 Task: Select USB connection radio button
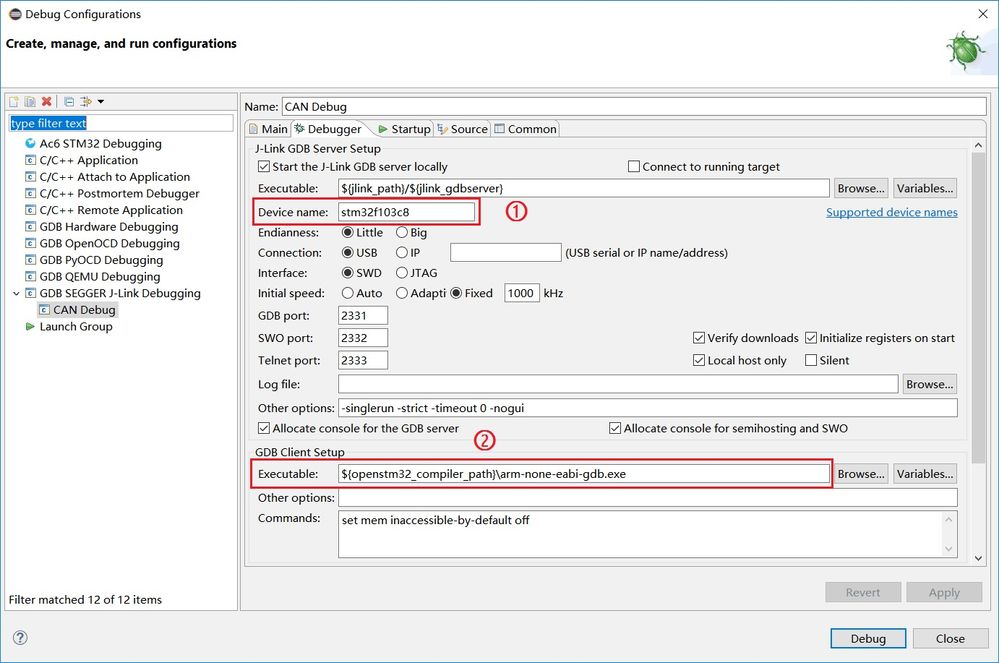348,253
